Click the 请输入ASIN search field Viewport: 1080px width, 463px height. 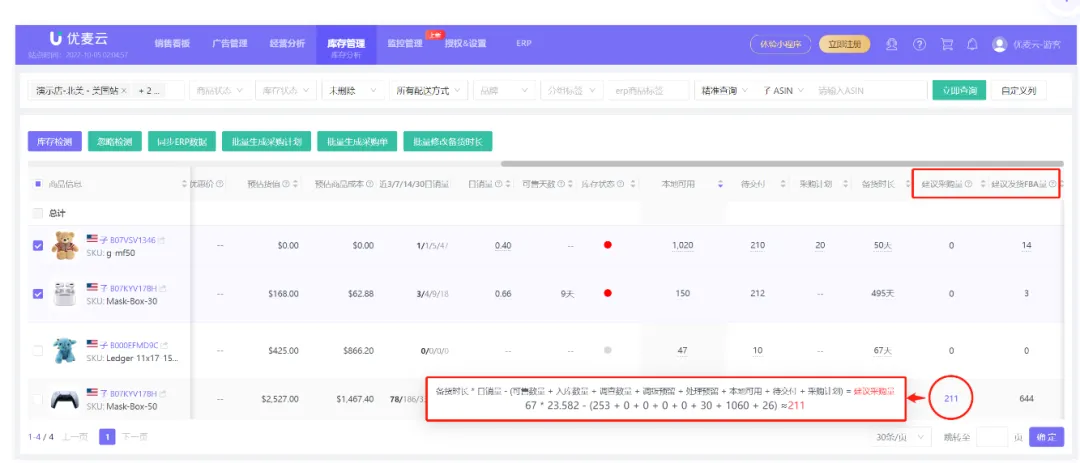pyautogui.click(x=869, y=91)
